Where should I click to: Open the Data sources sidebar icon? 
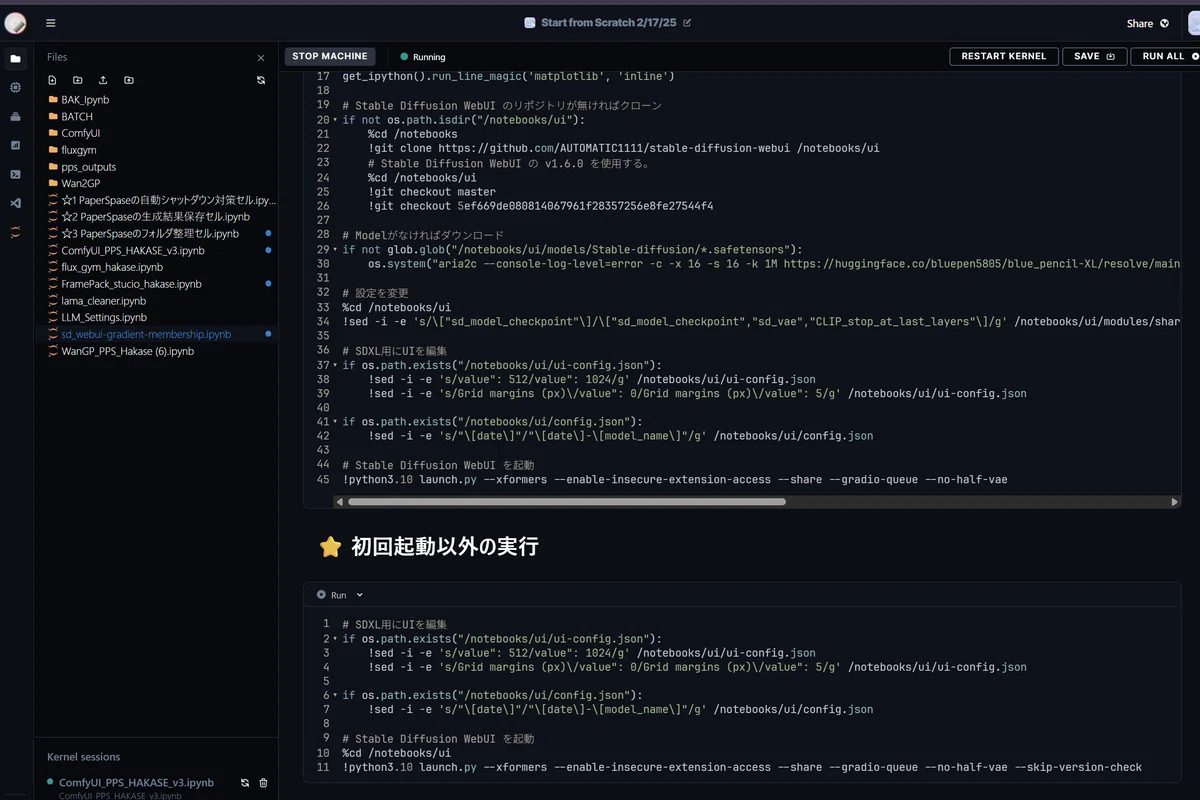point(15,116)
